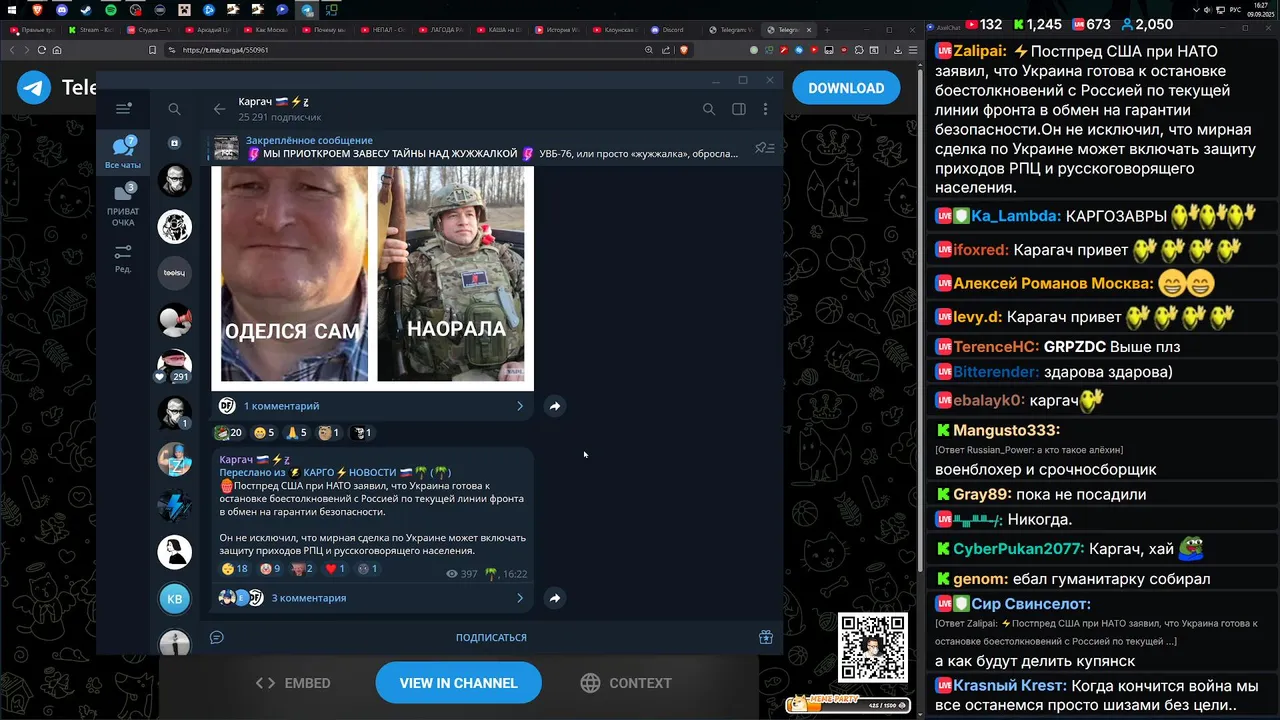
Task: Bookmark this page in address bar
Action: click(x=152, y=50)
